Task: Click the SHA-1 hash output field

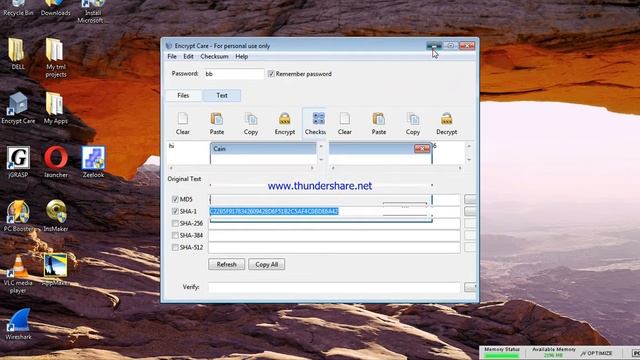Action: [334, 211]
